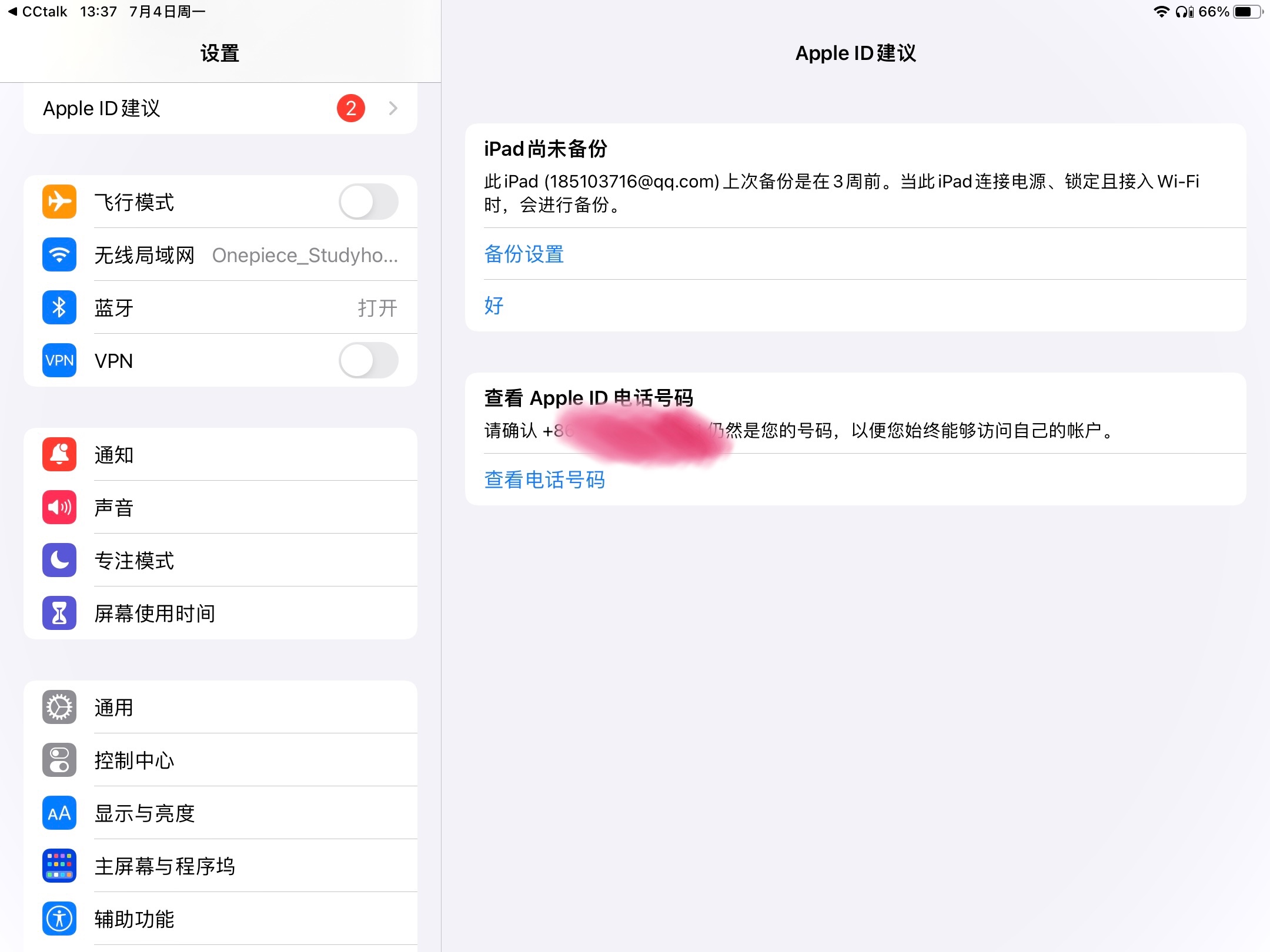Open 控制中心 settings item
Screen dimensions: 1270x952
click(134, 760)
